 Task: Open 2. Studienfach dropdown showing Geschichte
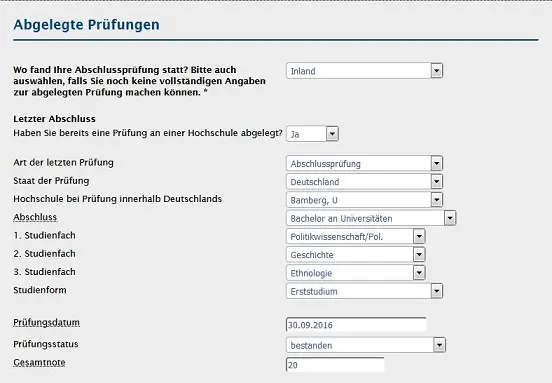click(356, 255)
